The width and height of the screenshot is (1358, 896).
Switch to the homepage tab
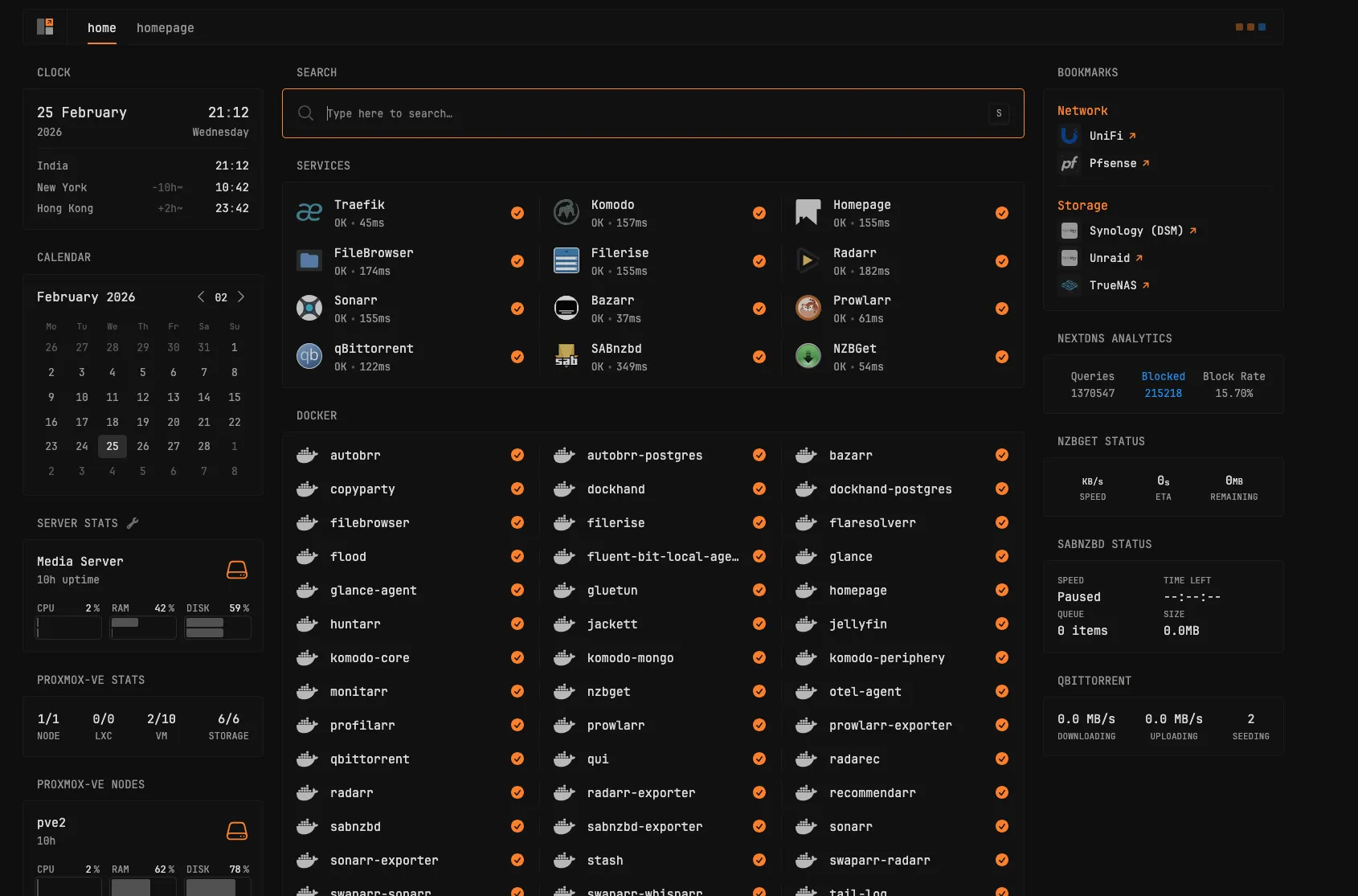point(165,28)
